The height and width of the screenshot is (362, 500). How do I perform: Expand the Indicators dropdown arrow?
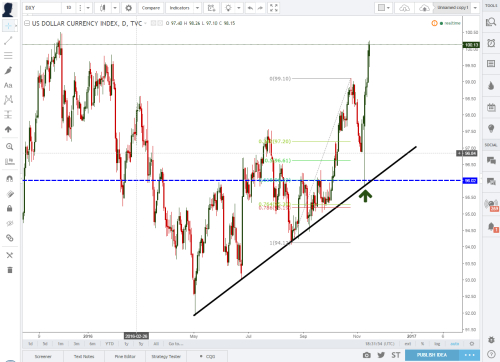pos(197,8)
